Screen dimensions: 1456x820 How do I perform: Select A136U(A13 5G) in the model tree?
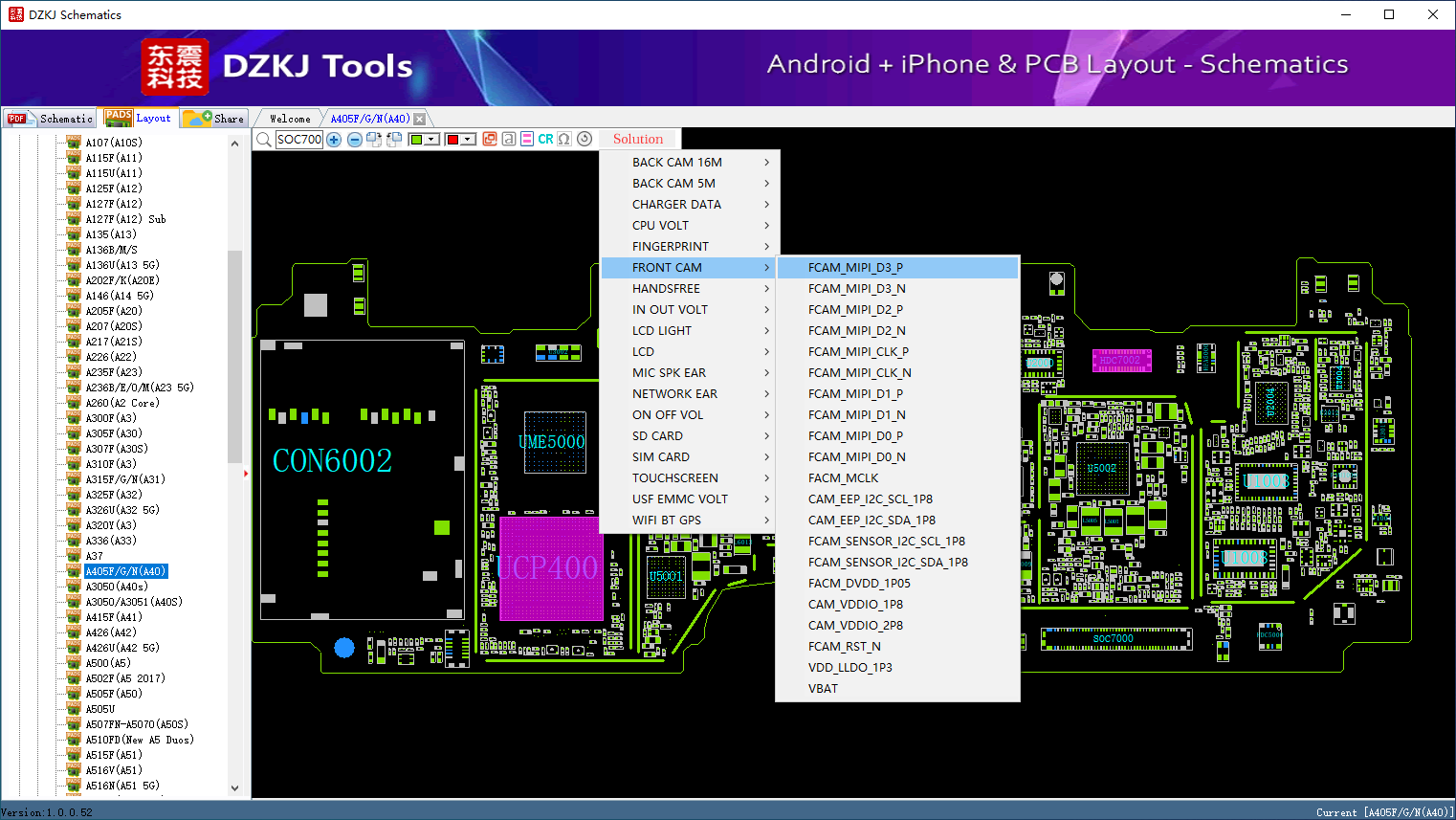(x=122, y=265)
